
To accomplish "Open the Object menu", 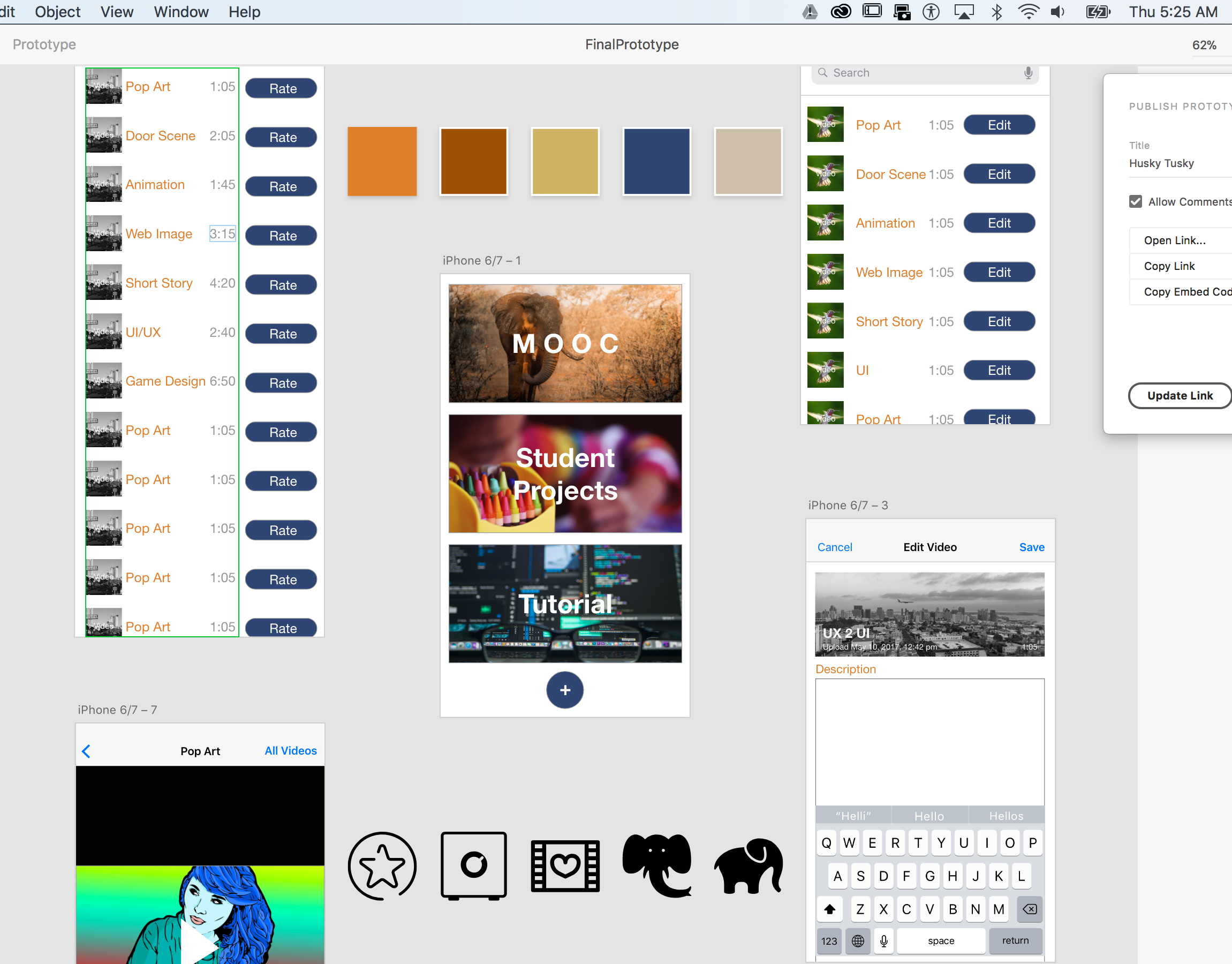I will (x=57, y=12).
